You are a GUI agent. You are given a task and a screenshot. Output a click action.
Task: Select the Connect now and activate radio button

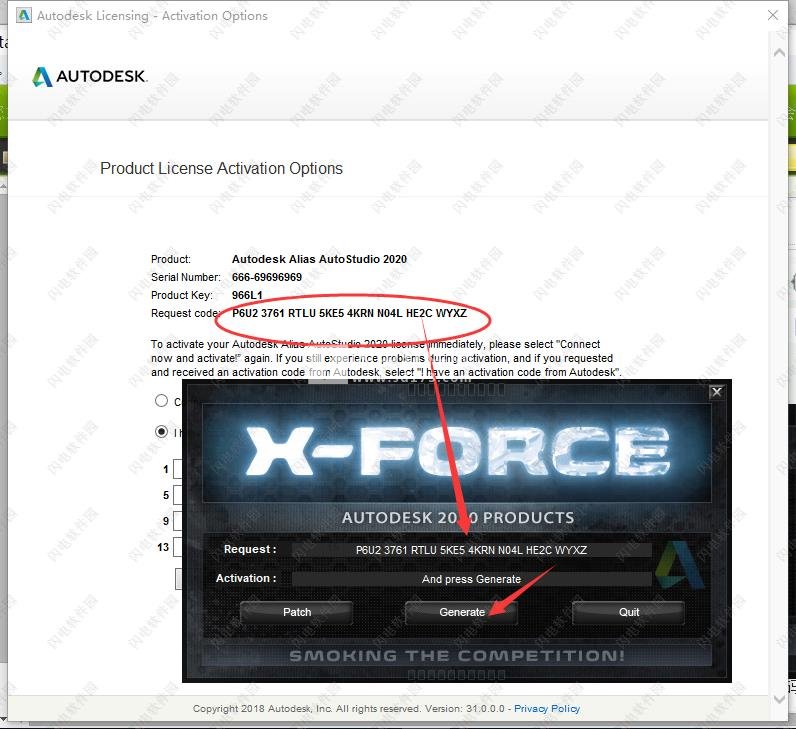tap(161, 401)
